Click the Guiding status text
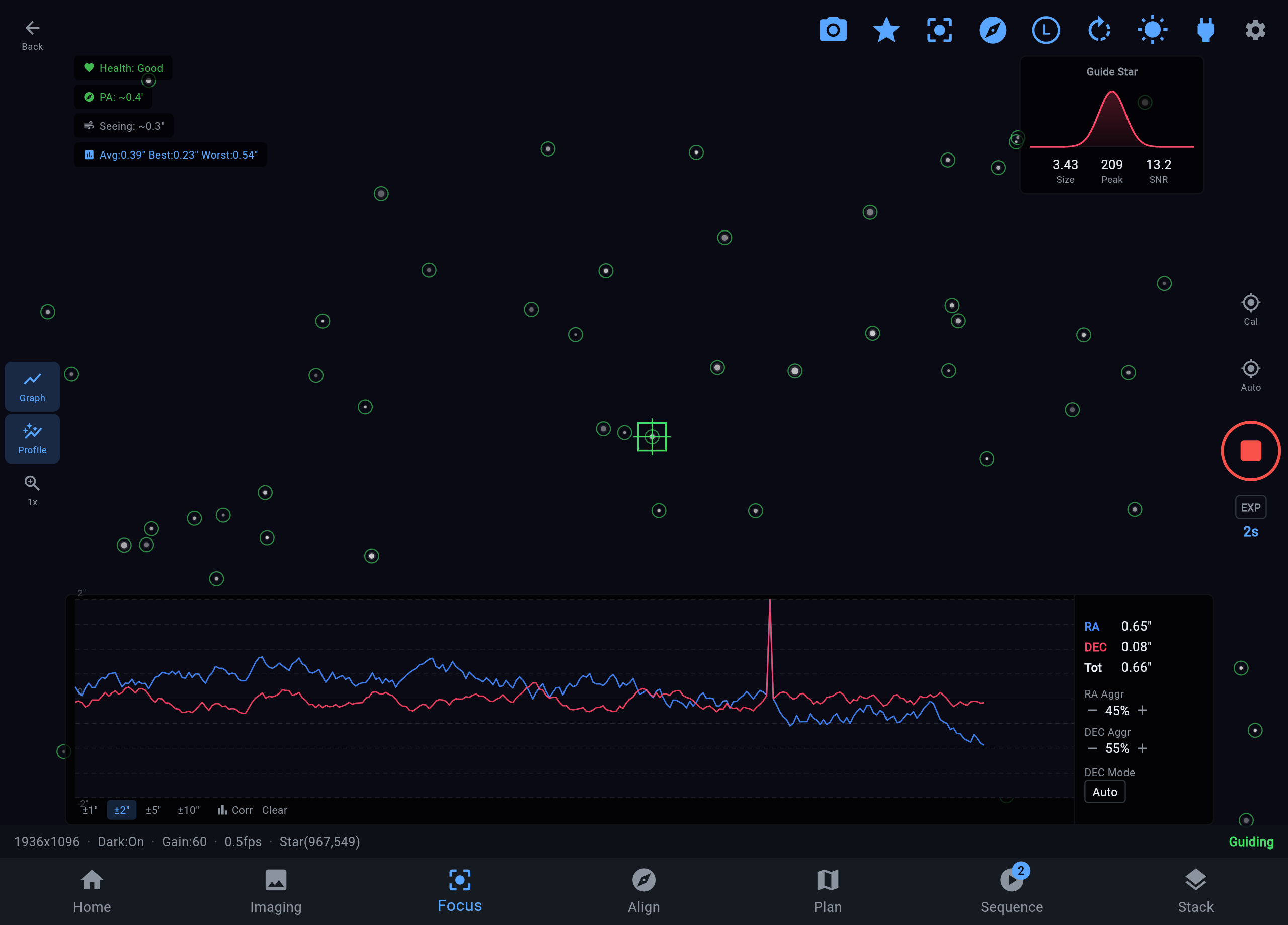 [x=1251, y=842]
